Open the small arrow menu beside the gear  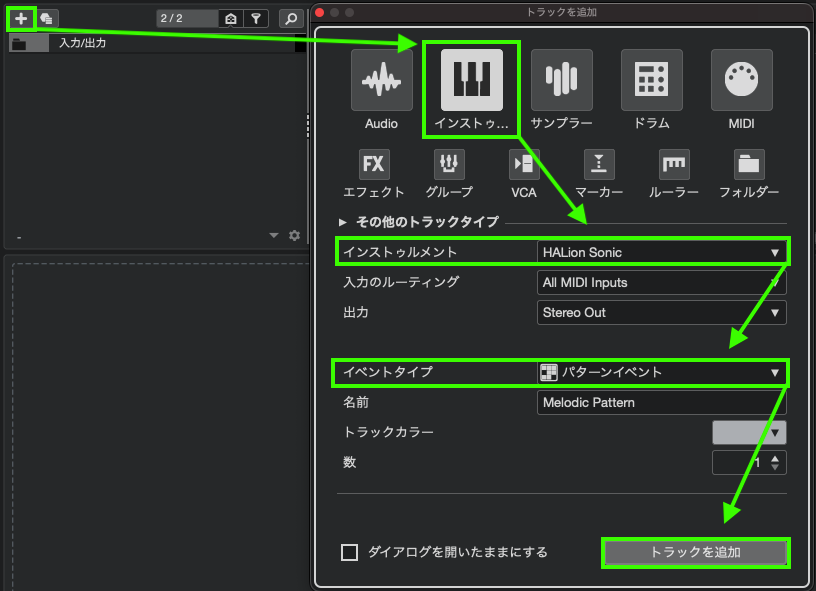coord(274,236)
